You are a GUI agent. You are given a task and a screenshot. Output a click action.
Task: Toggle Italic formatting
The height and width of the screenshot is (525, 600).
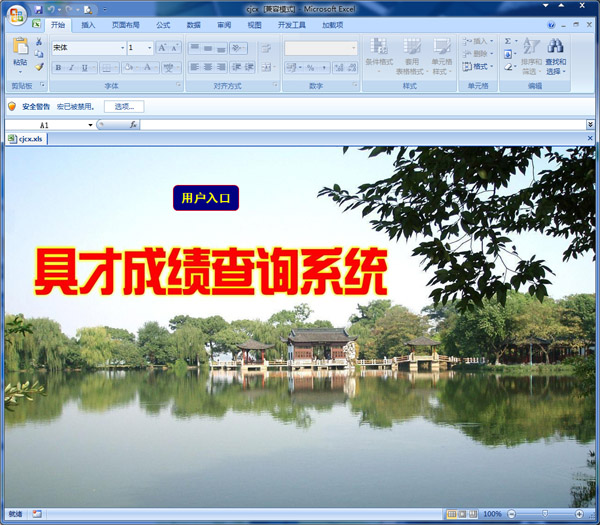[71, 67]
